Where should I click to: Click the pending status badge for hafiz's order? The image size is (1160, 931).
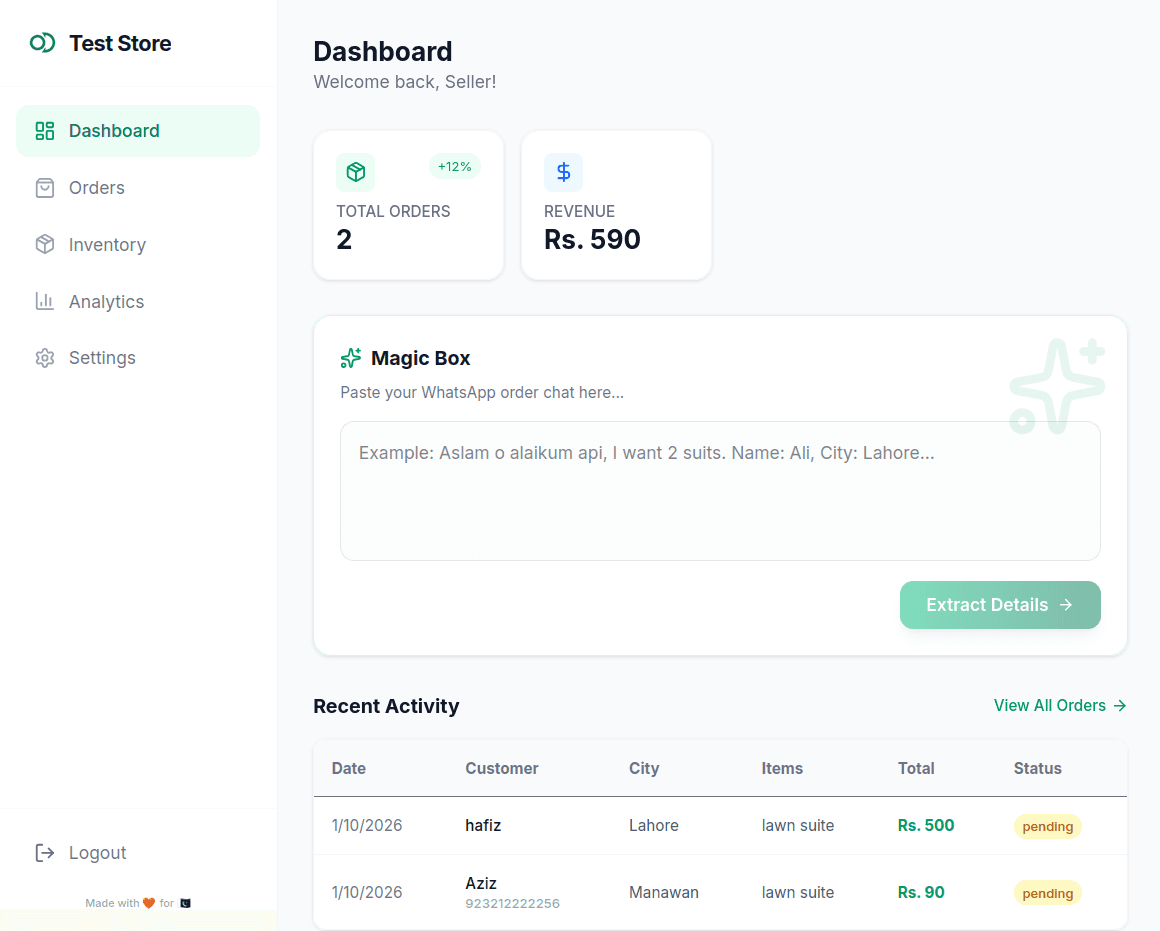click(x=1047, y=826)
